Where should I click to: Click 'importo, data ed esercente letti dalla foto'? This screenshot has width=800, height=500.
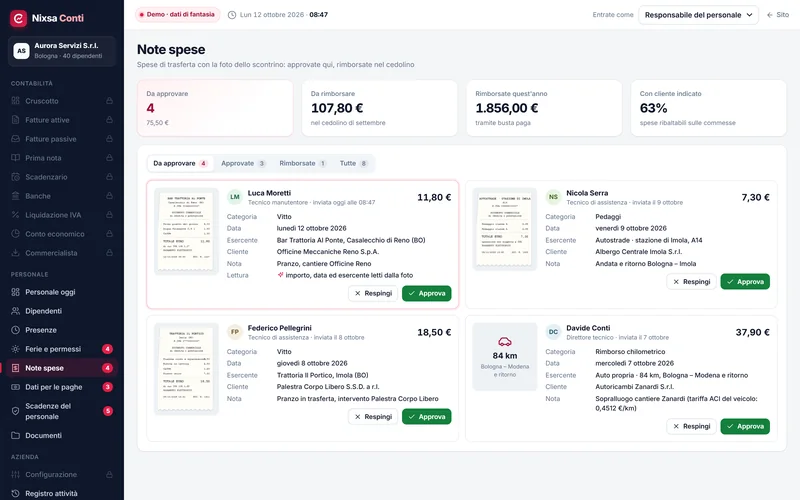tap(349, 275)
